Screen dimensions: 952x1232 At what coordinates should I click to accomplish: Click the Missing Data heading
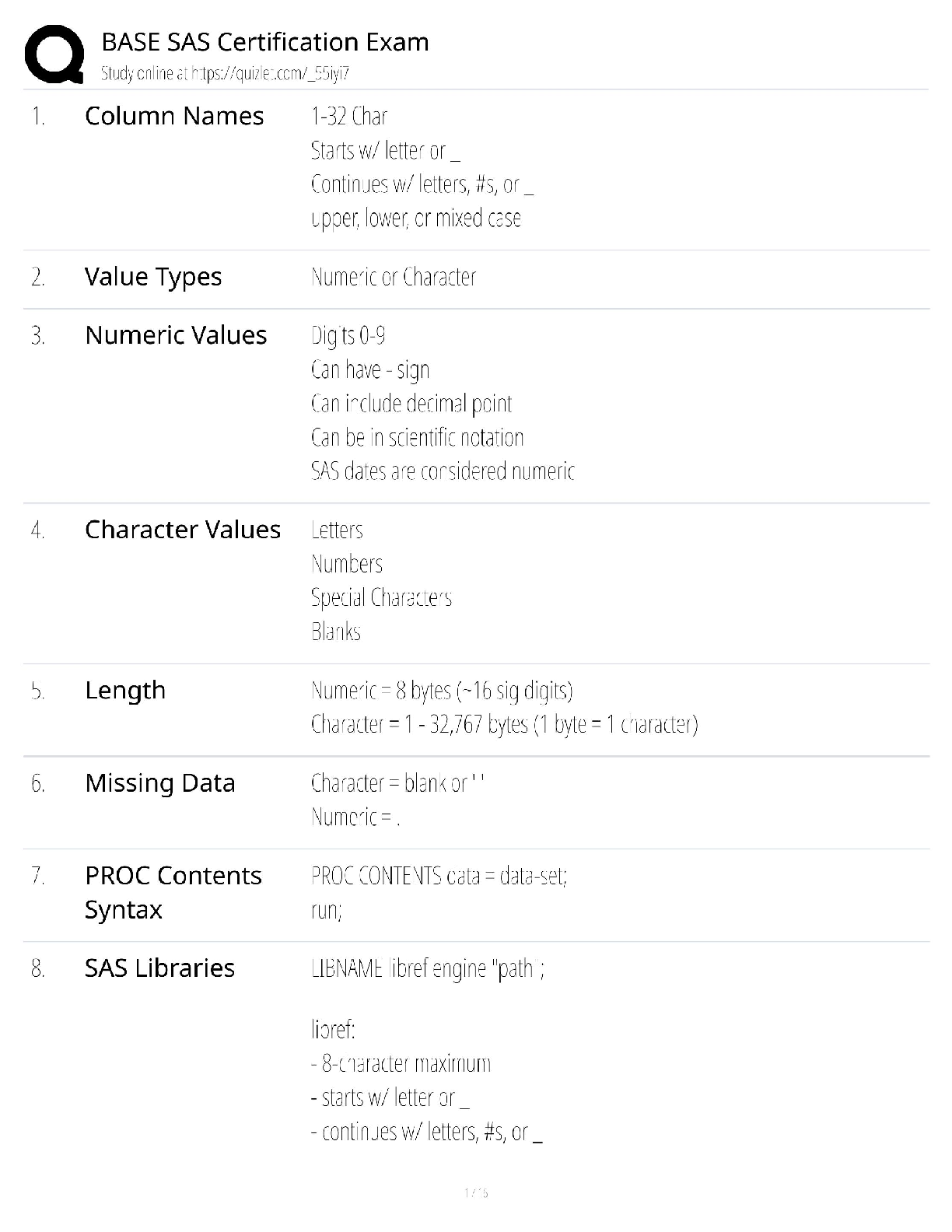click(160, 783)
